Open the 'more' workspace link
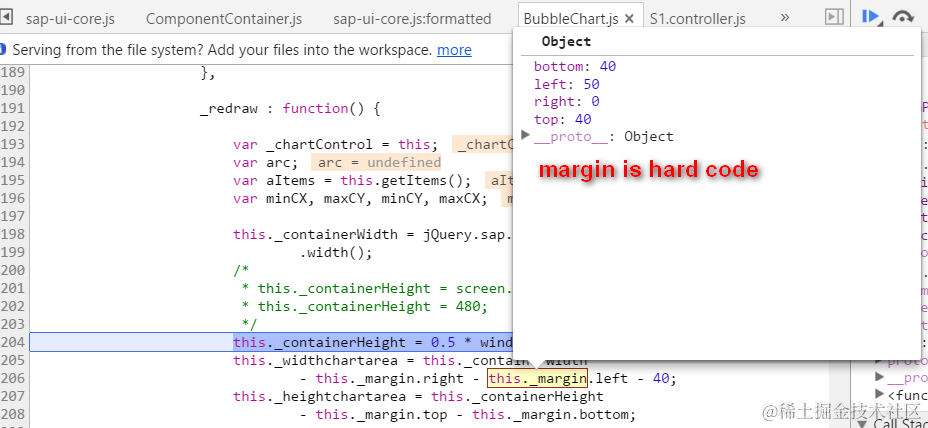The height and width of the screenshot is (428, 928). (x=454, y=50)
